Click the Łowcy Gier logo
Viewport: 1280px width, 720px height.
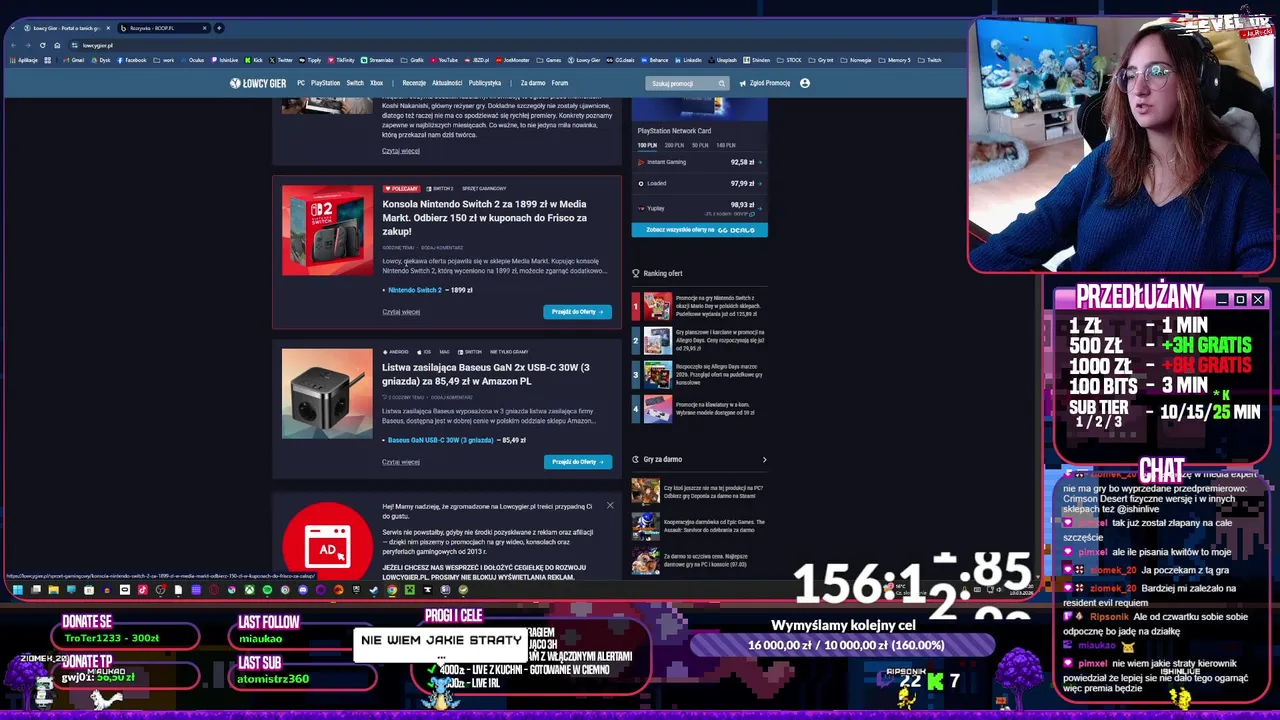pos(260,83)
